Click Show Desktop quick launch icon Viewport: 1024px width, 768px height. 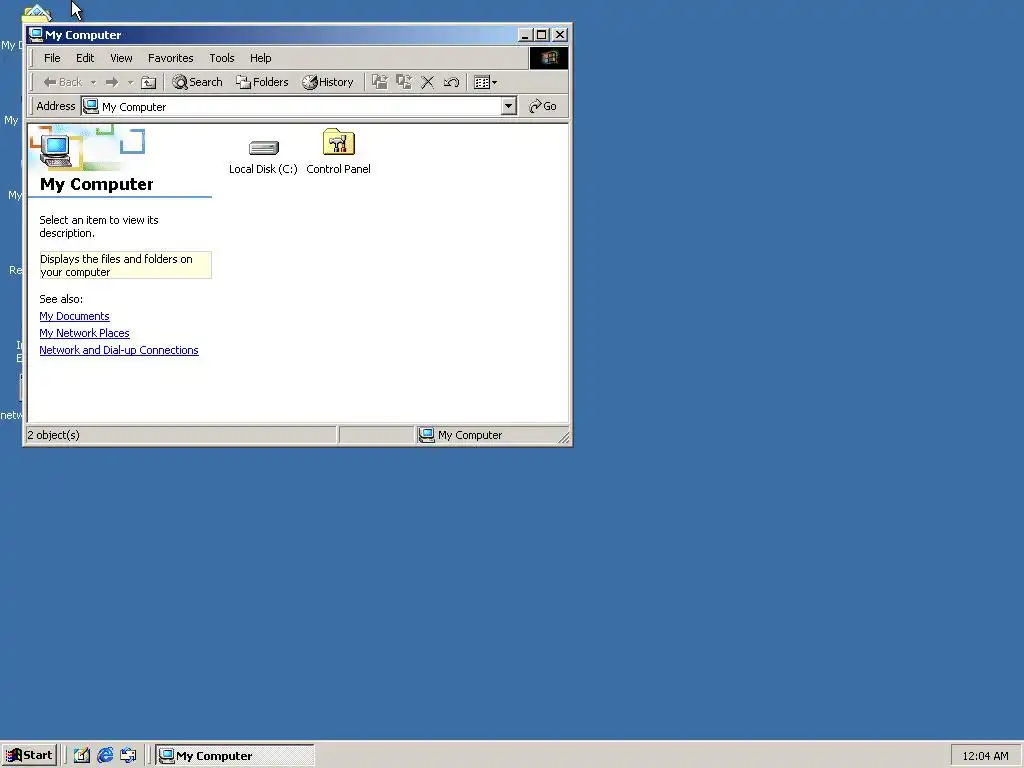click(82, 756)
